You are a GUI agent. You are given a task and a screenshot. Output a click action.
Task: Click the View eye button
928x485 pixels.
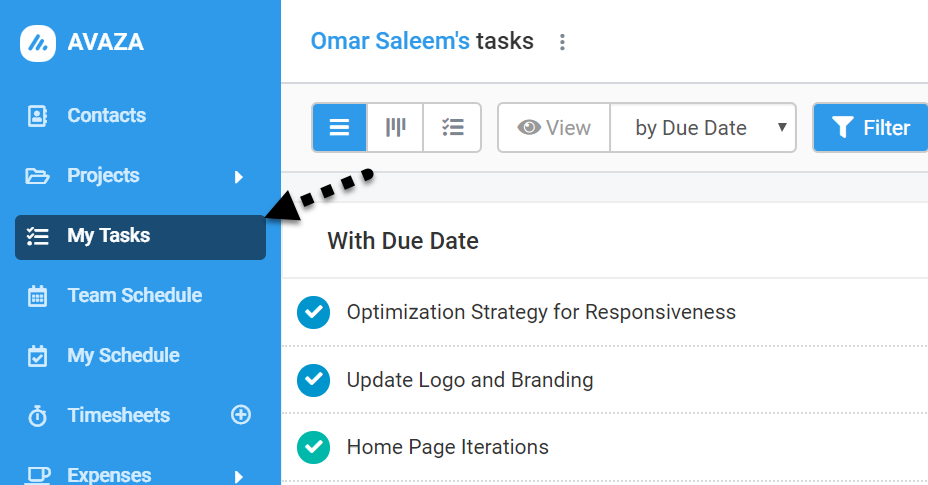click(554, 127)
